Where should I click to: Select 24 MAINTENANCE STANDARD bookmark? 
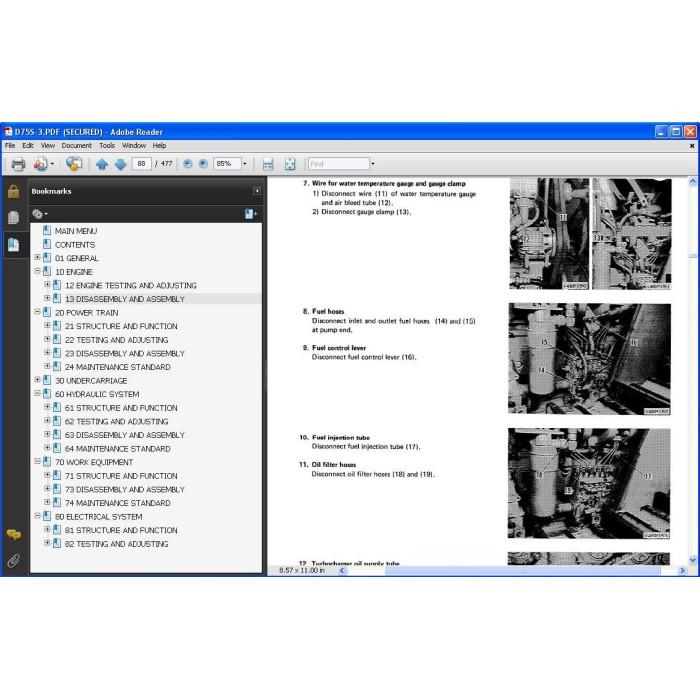118,367
